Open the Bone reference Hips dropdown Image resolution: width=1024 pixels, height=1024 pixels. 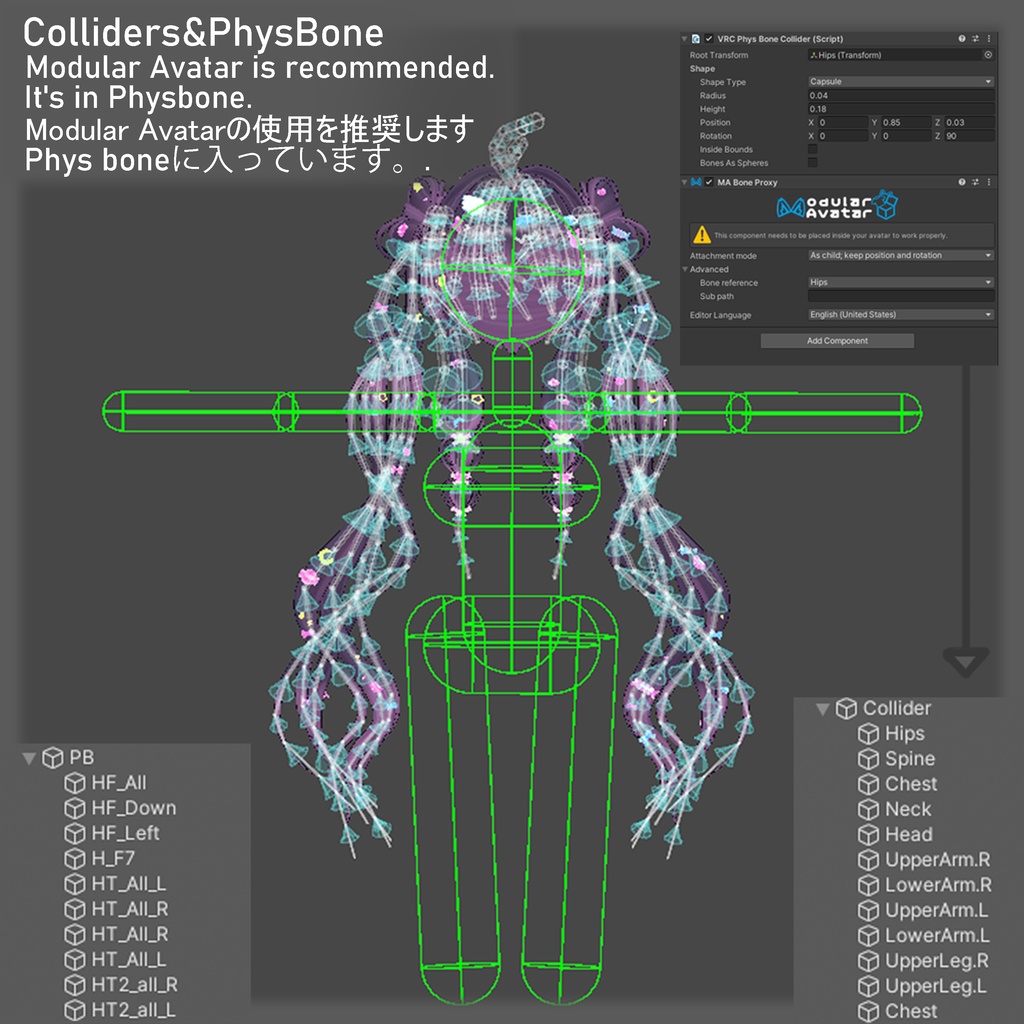[901, 282]
